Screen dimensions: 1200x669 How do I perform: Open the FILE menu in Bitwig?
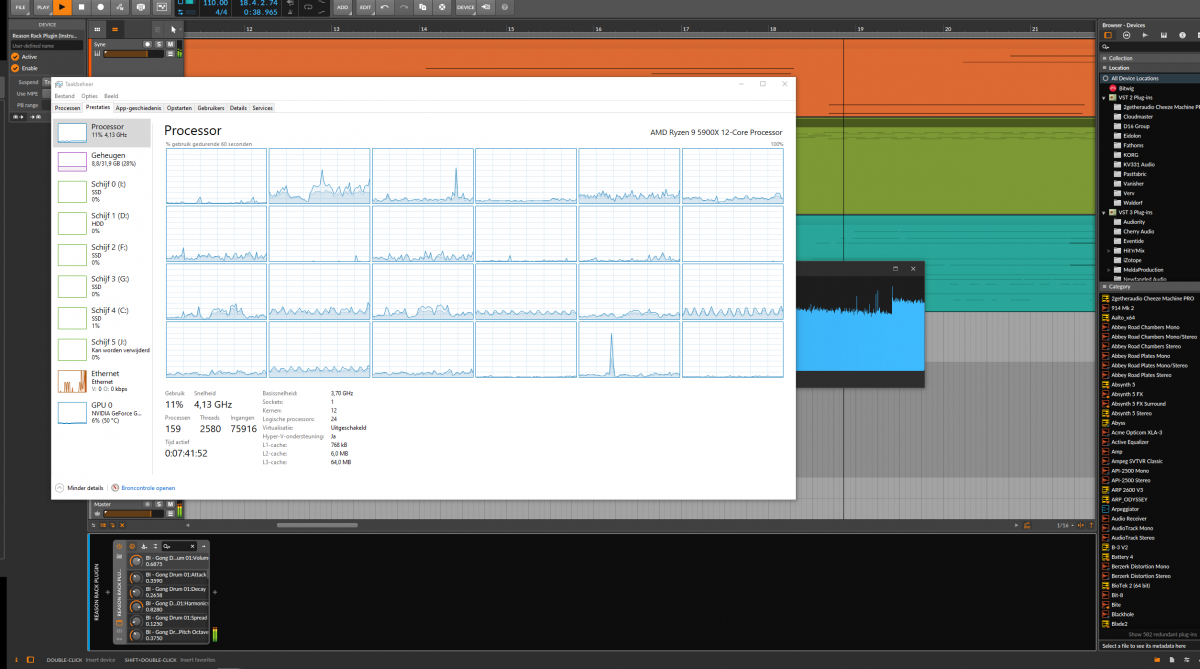pyautogui.click(x=20, y=7)
